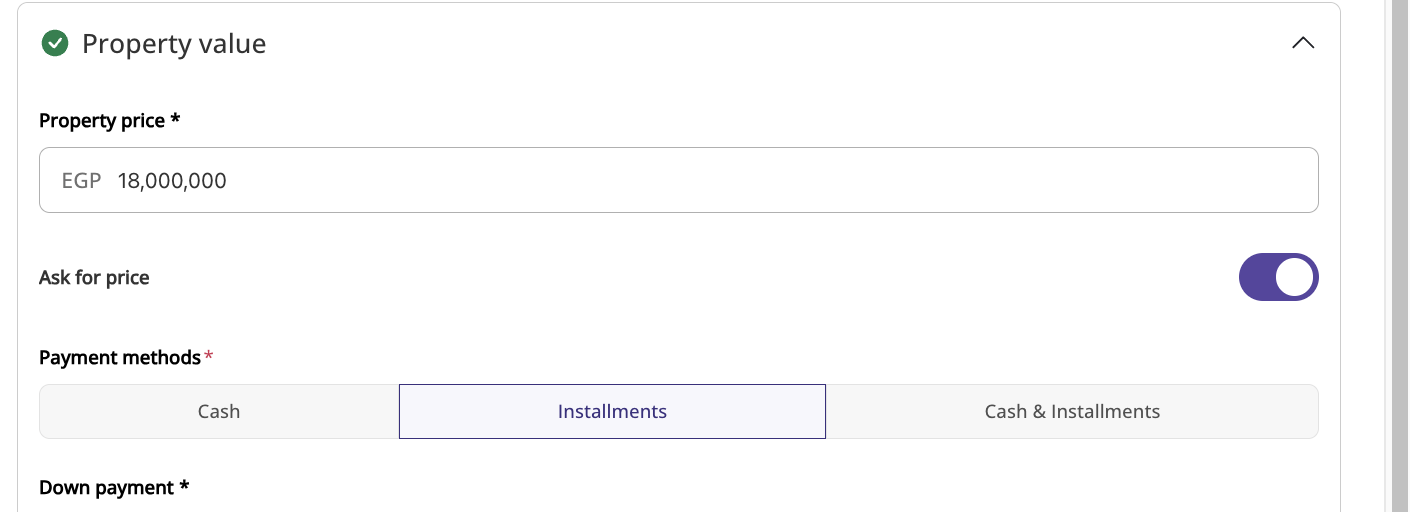The width and height of the screenshot is (1410, 512).
Task: Click the Payment methods label
Action: (x=120, y=357)
